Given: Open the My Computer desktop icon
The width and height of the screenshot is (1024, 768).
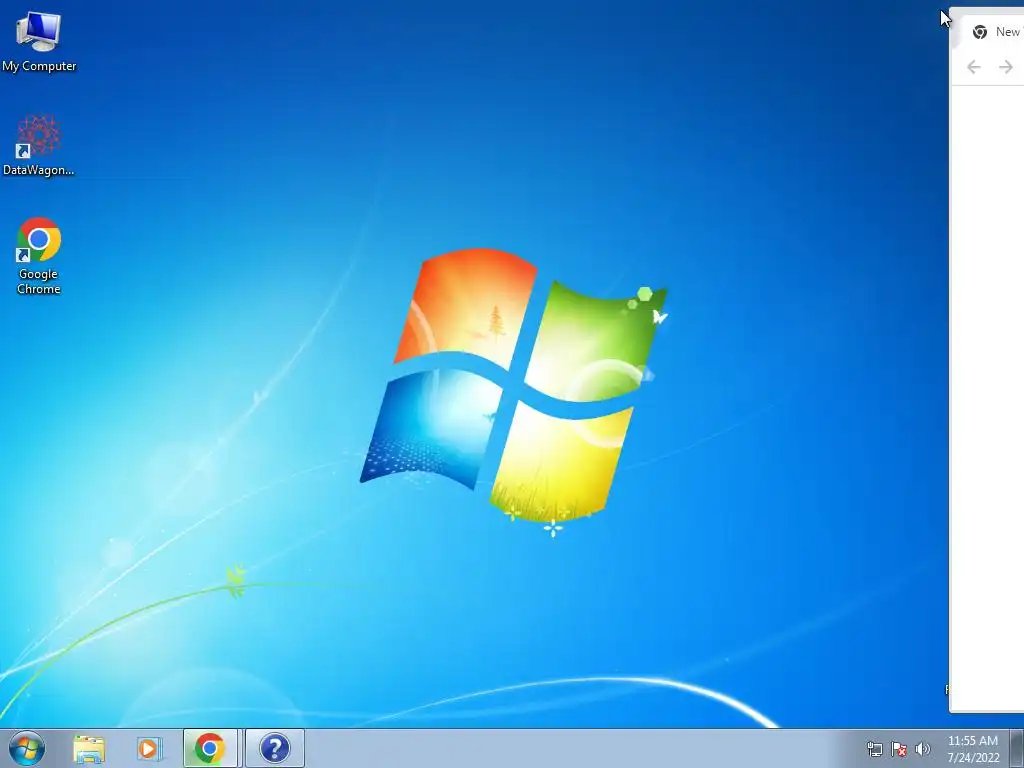Looking at the screenshot, I should click(x=39, y=42).
